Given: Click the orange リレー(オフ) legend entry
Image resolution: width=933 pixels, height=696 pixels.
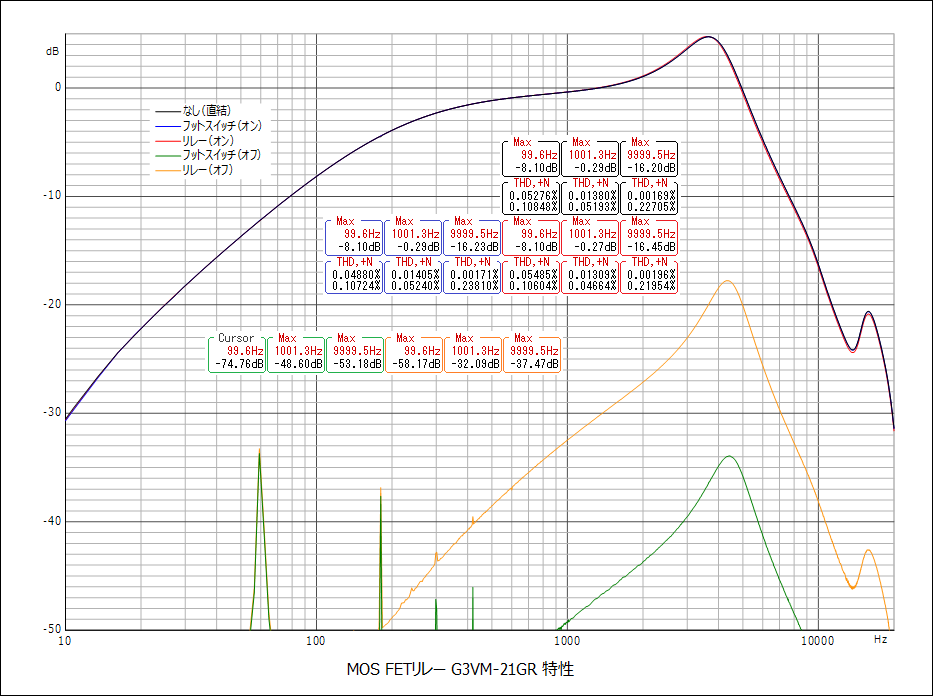Looking at the screenshot, I should pos(195,170).
